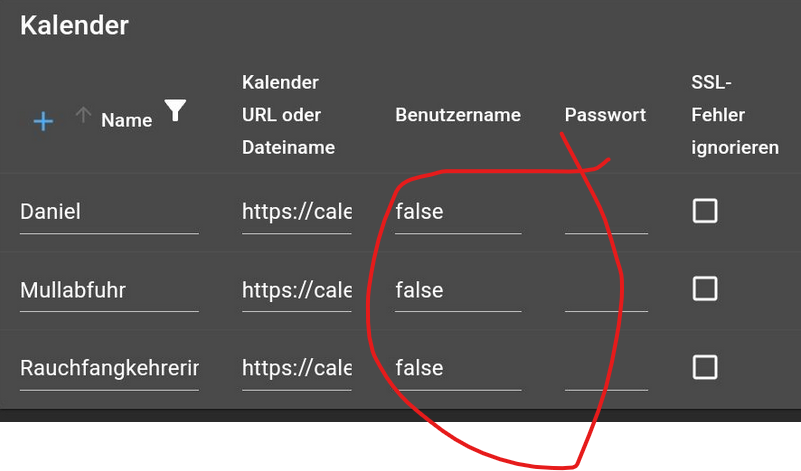Focus the username field for Rauchfangkehrerin
The height and width of the screenshot is (471, 801).
pyautogui.click(x=458, y=368)
